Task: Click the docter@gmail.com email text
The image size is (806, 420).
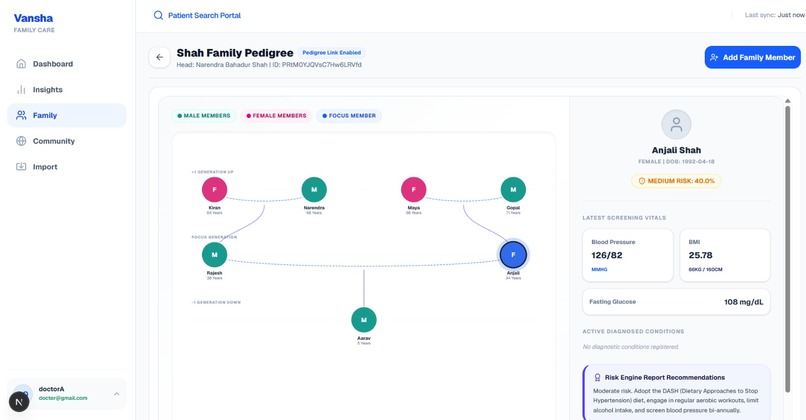Action: pos(63,398)
